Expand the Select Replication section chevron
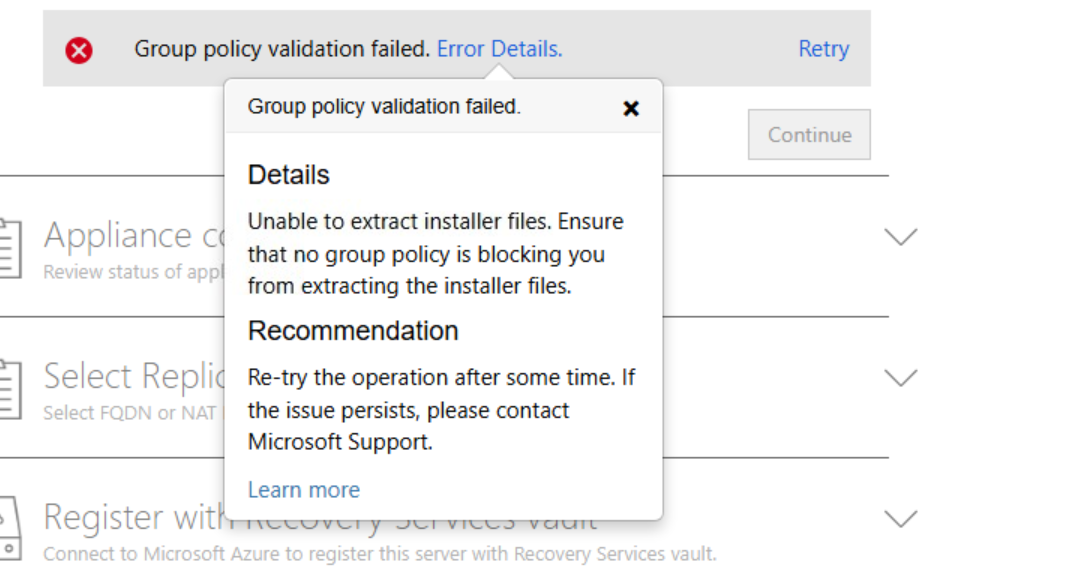The image size is (1092, 568). click(x=901, y=378)
